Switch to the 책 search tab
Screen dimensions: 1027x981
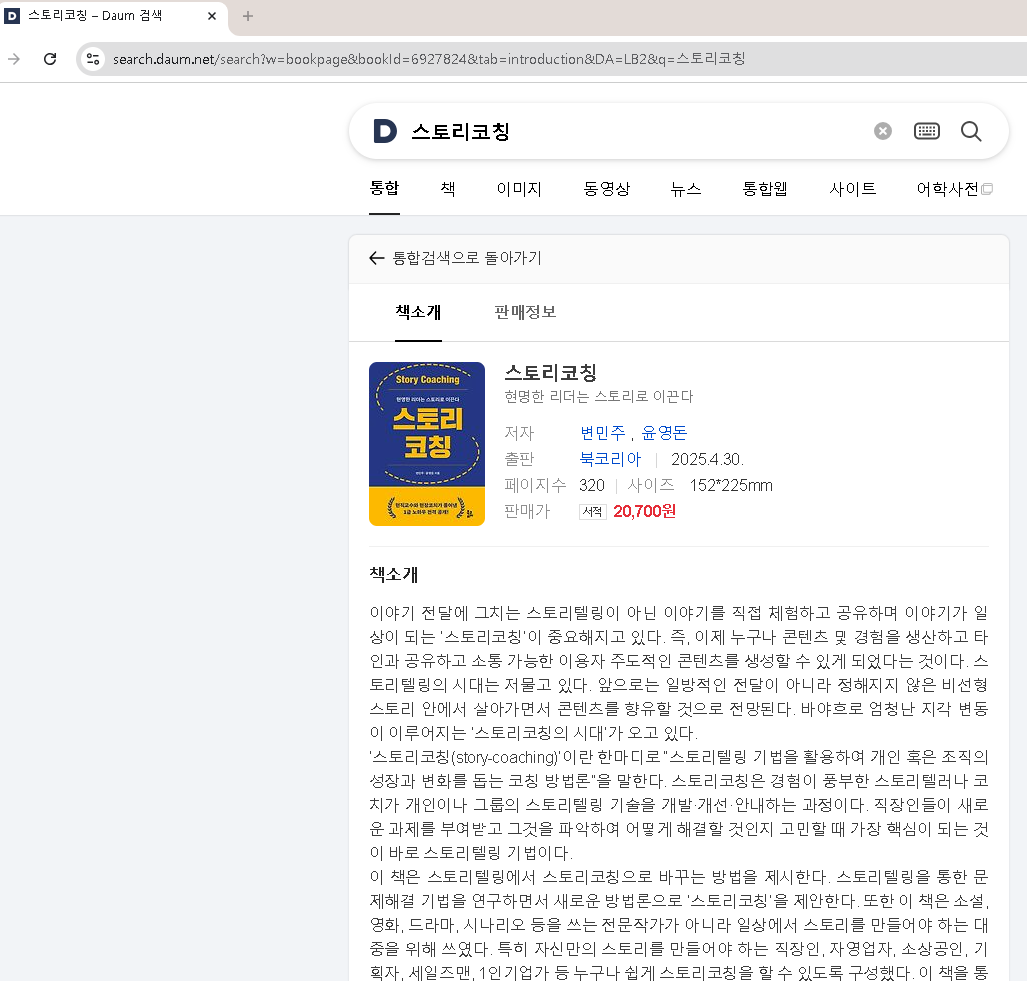click(x=447, y=189)
